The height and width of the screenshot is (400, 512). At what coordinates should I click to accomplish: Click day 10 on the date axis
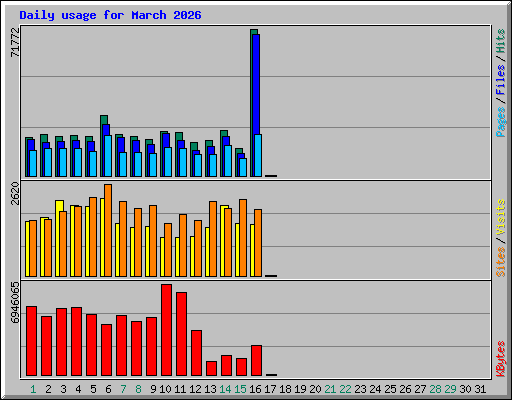point(165,389)
